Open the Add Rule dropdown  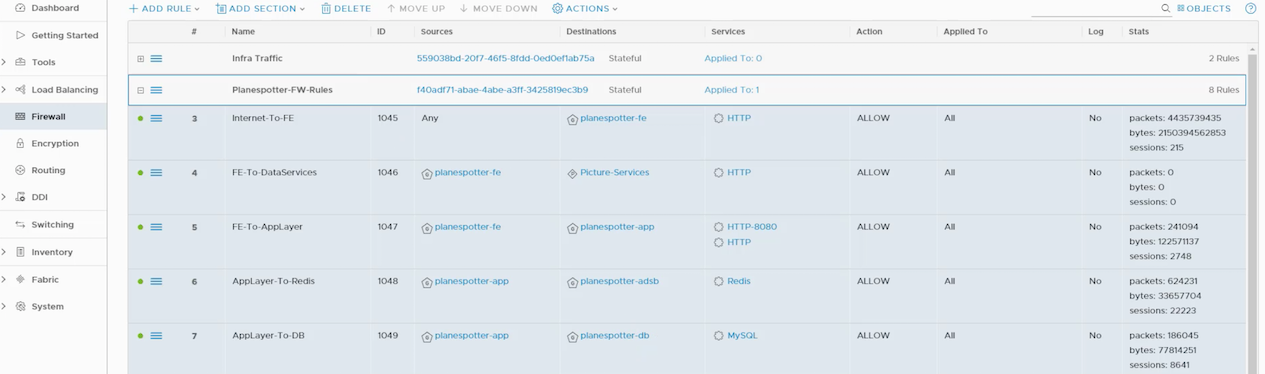tap(164, 9)
